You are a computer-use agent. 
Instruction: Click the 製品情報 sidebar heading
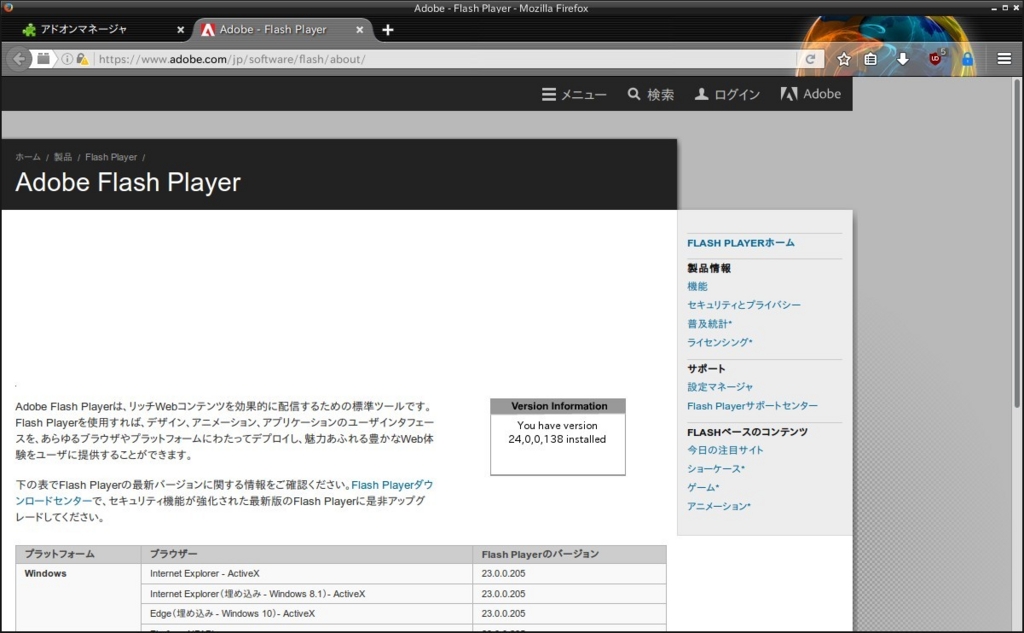709,268
